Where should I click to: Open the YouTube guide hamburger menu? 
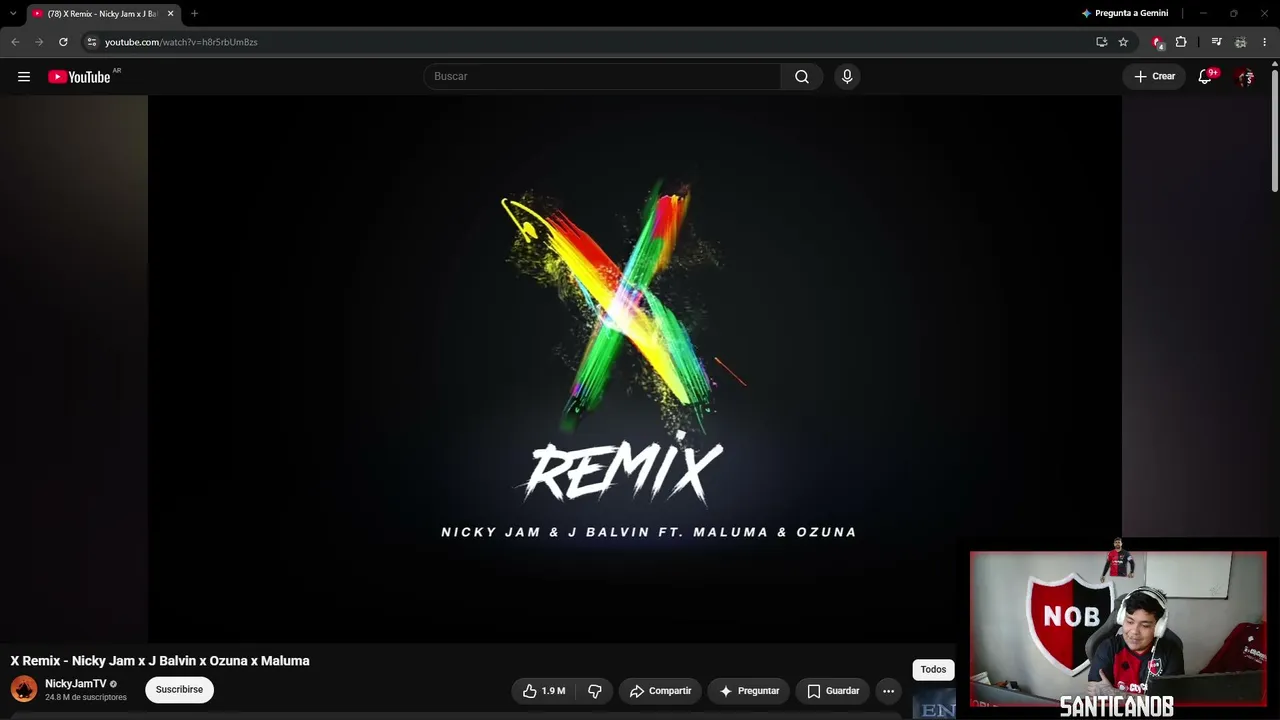click(24, 77)
